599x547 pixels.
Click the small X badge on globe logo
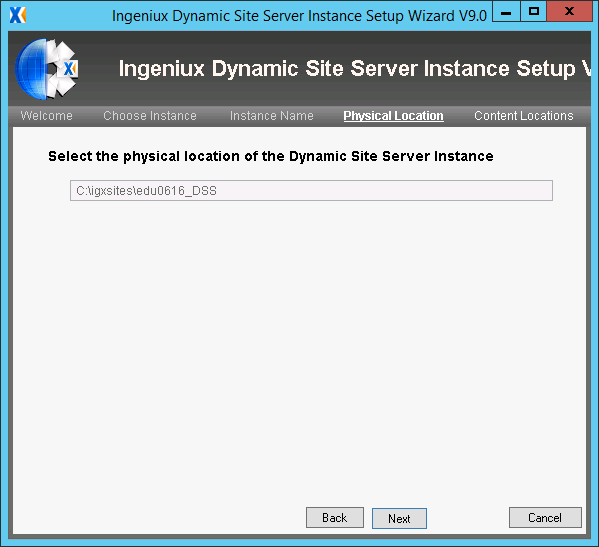70,69
